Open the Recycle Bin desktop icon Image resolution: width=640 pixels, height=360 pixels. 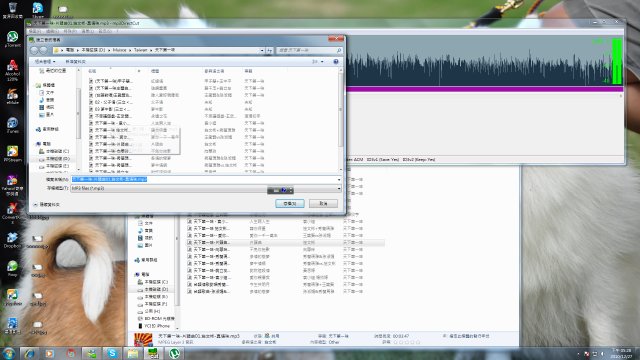click(x=12, y=10)
